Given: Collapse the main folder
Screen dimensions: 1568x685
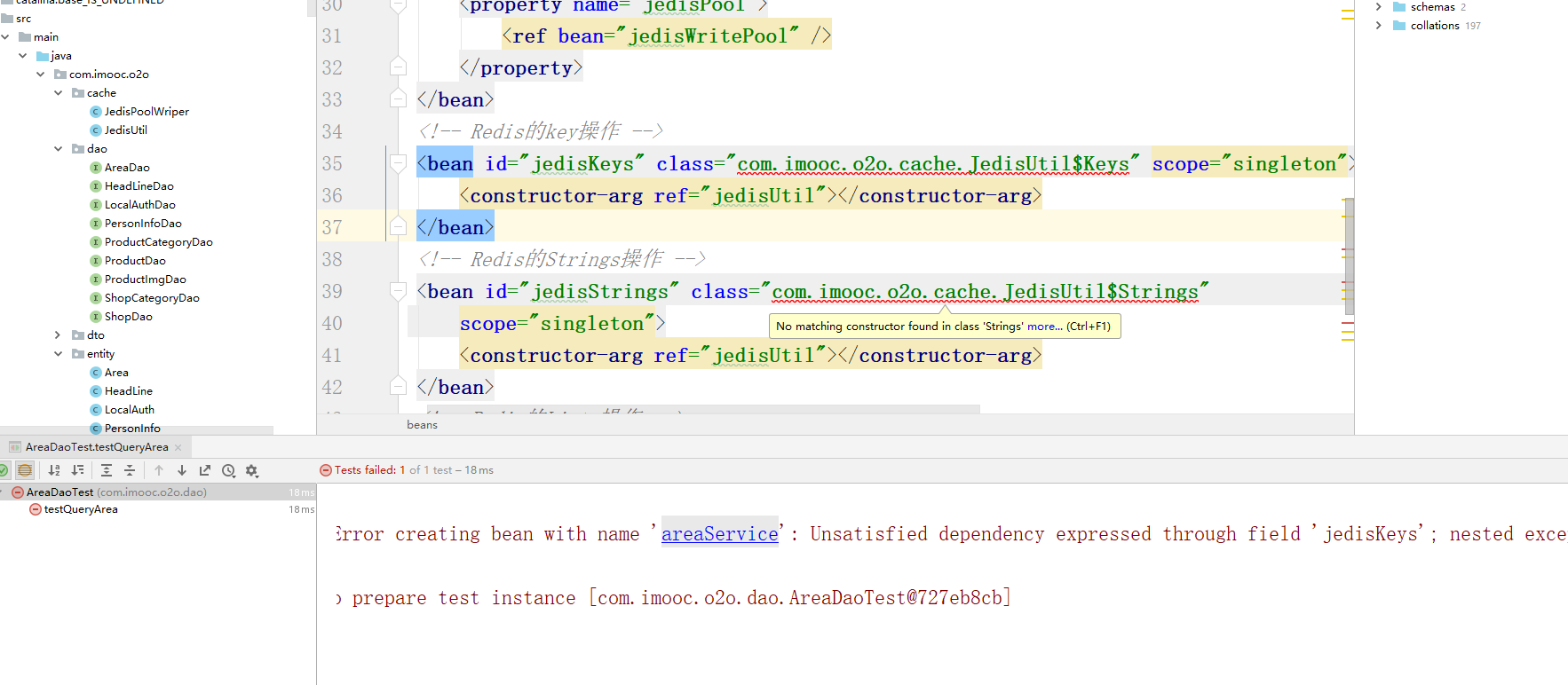Looking at the screenshot, I should tap(5, 37).
